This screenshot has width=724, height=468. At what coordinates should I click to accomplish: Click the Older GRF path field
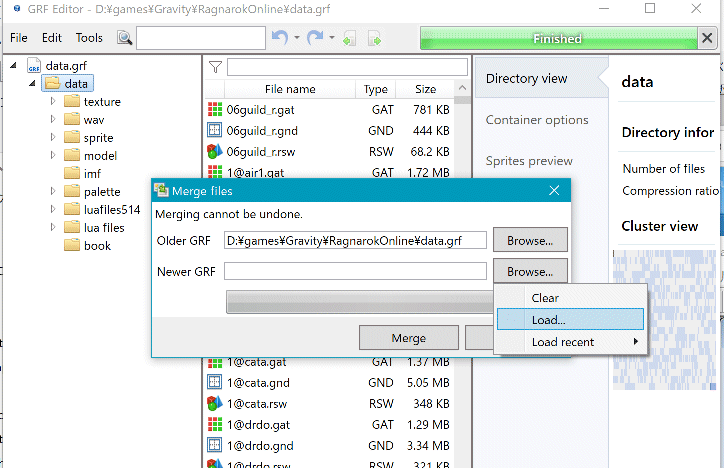355,240
